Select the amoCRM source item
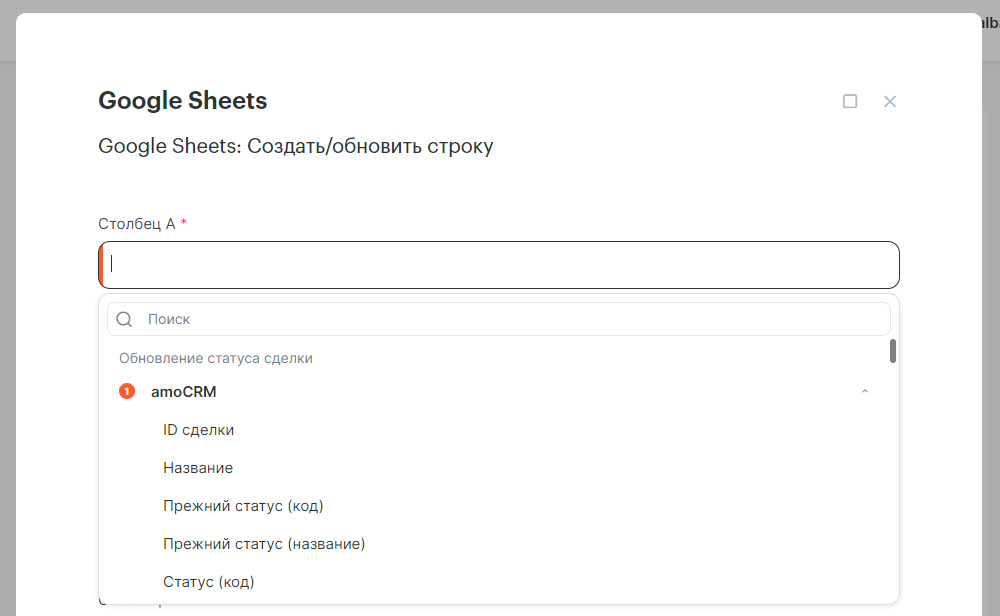The width and height of the screenshot is (1000, 616). pos(184,392)
